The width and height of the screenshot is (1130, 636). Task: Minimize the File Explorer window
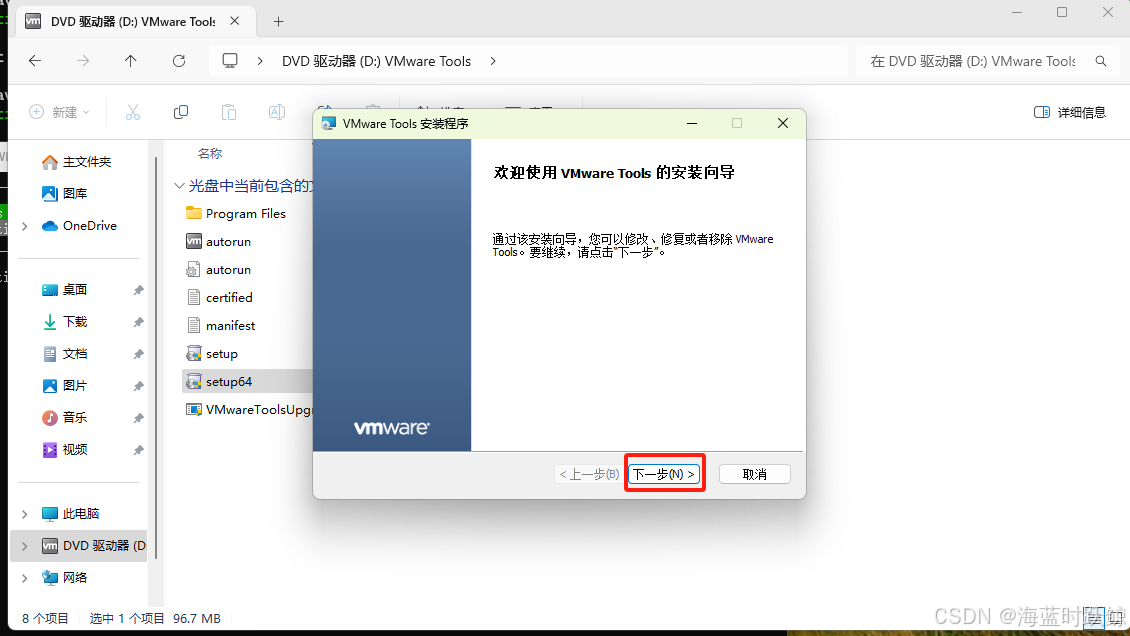(1017, 12)
